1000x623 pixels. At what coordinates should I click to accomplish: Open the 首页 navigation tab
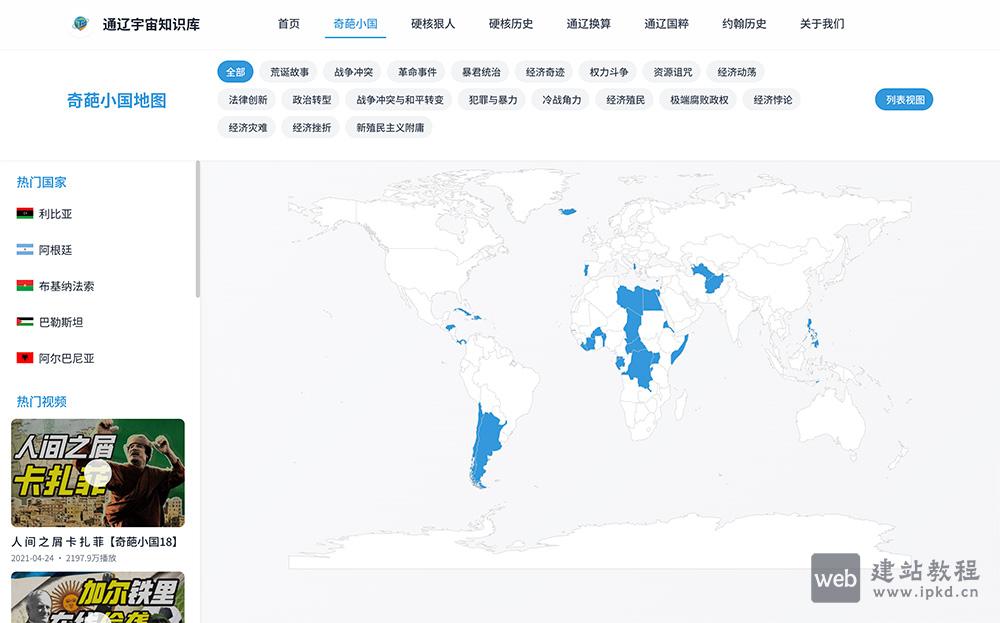tap(288, 24)
